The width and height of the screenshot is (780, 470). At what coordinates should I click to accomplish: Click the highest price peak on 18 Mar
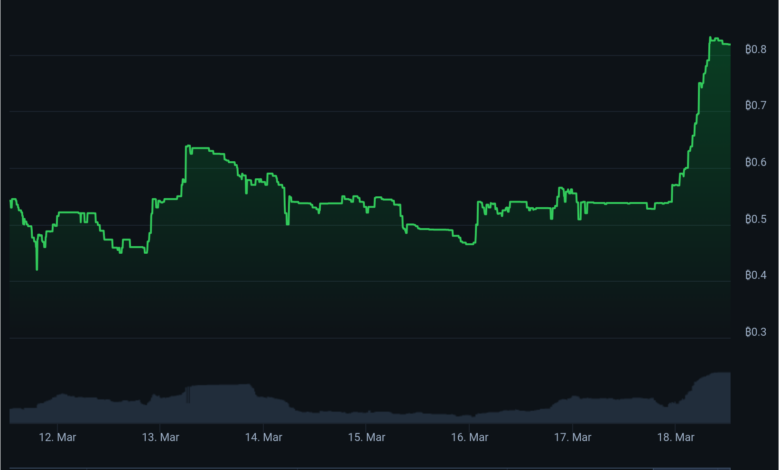712,38
